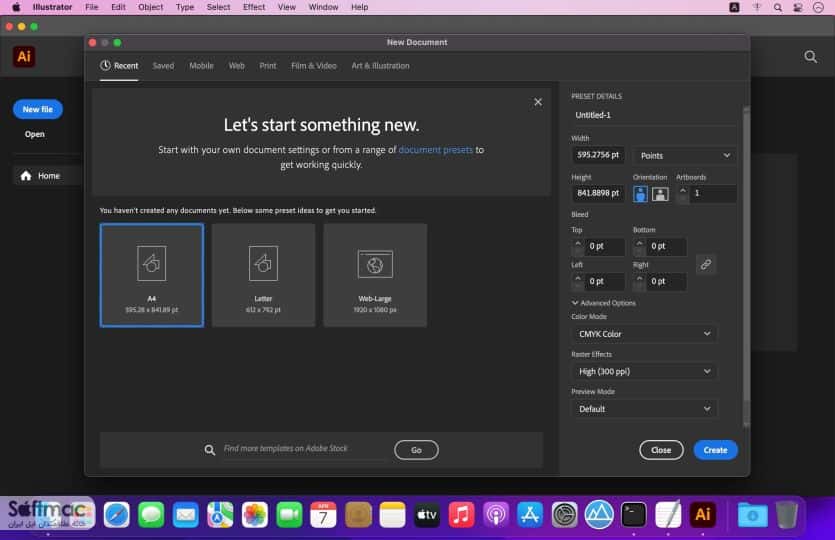Open the Preview Mode Default dropdown
This screenshot has height=540, width=835.
pyautogui.click(x=644, y=409)
